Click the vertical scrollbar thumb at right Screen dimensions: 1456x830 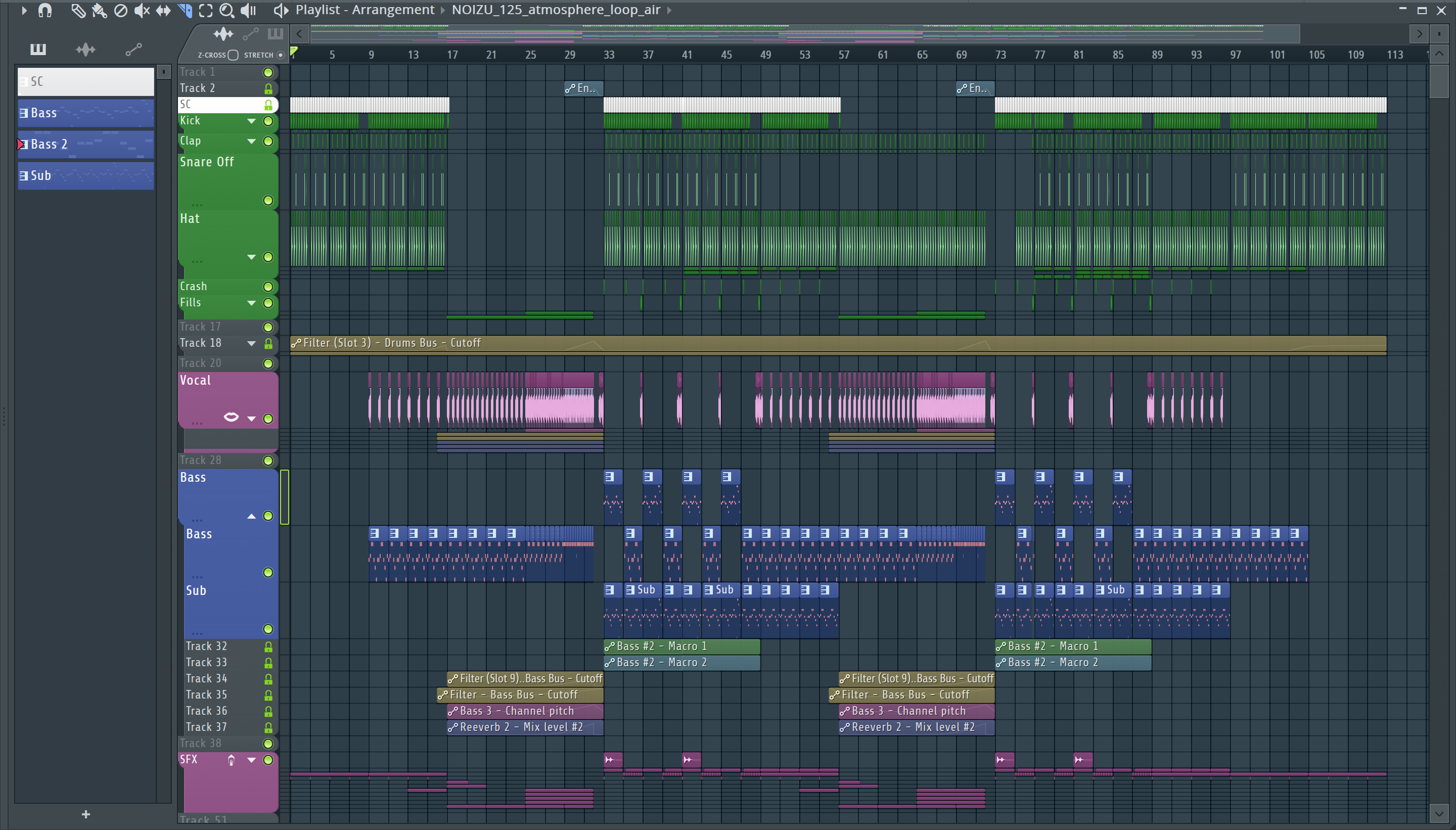(x=1439, y=80)
